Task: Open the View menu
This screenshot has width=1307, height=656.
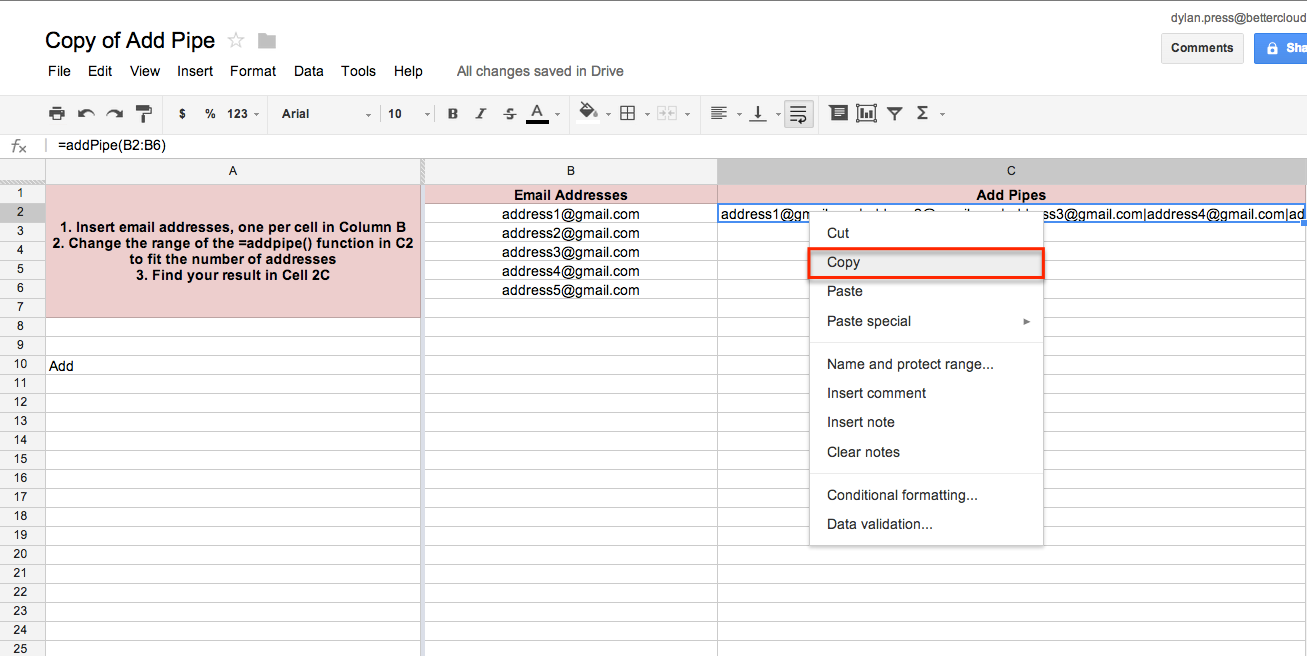Action: point(145,71)
